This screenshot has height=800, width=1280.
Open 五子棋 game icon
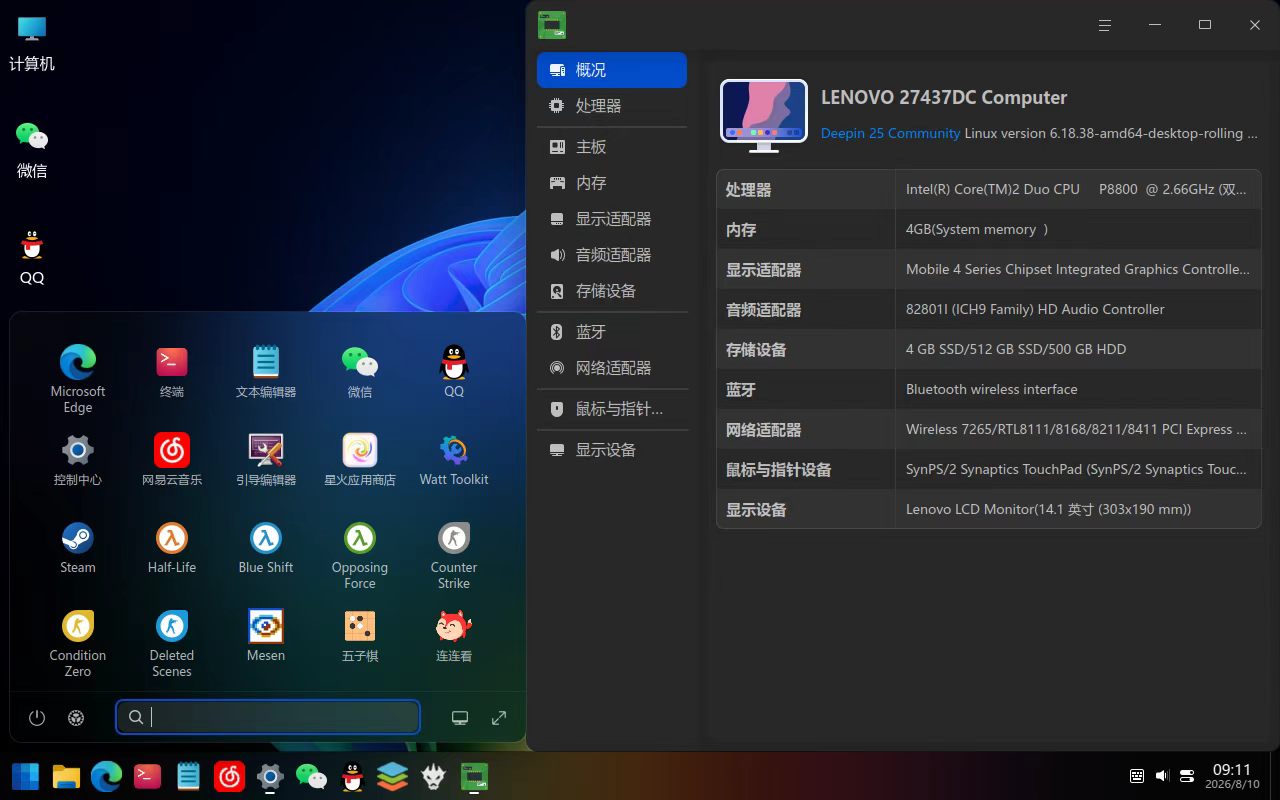point(360,636)
